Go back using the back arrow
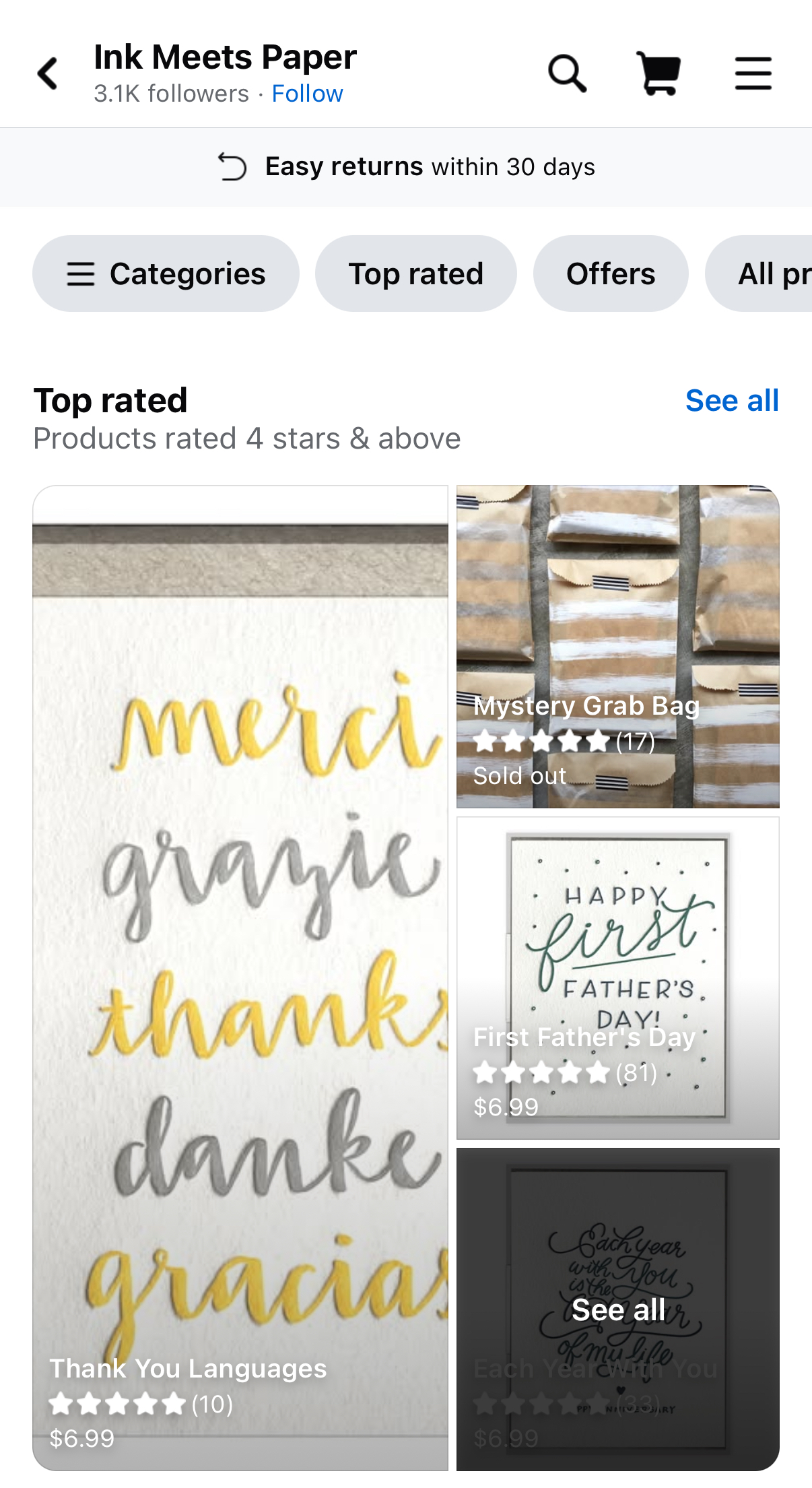The image size is (812, 1488). click(48, 73)
